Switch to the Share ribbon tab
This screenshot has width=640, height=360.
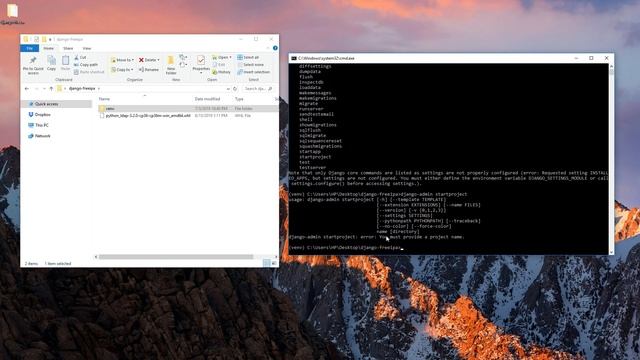pyautogui.click(x=68, y=48)
